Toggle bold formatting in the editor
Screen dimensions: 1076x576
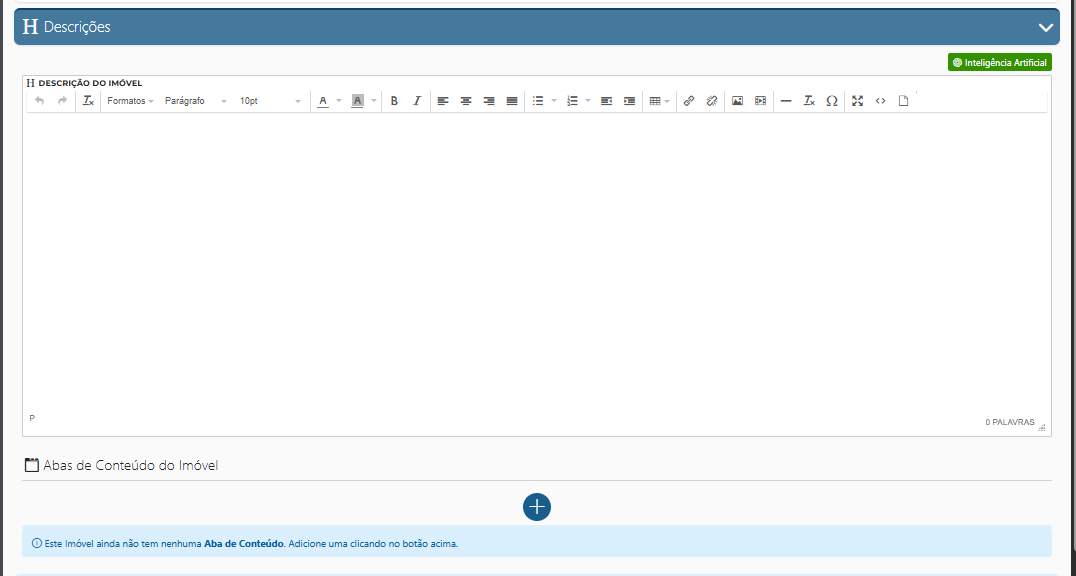click(x=394, y=101)
